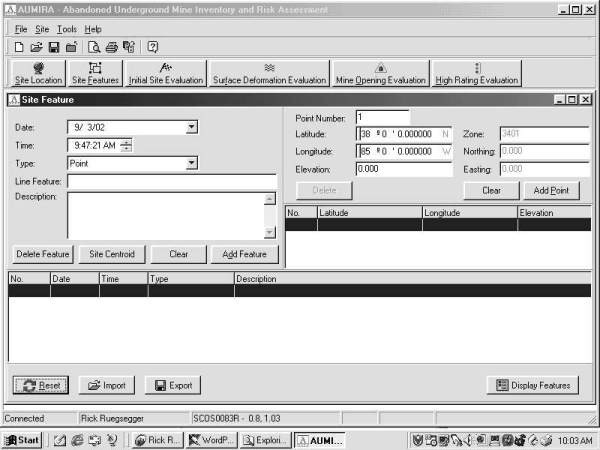Image resolution: width=600 pixels, height=450 pixels.
Task: Open the Tools menu
Action: [67, 29]
